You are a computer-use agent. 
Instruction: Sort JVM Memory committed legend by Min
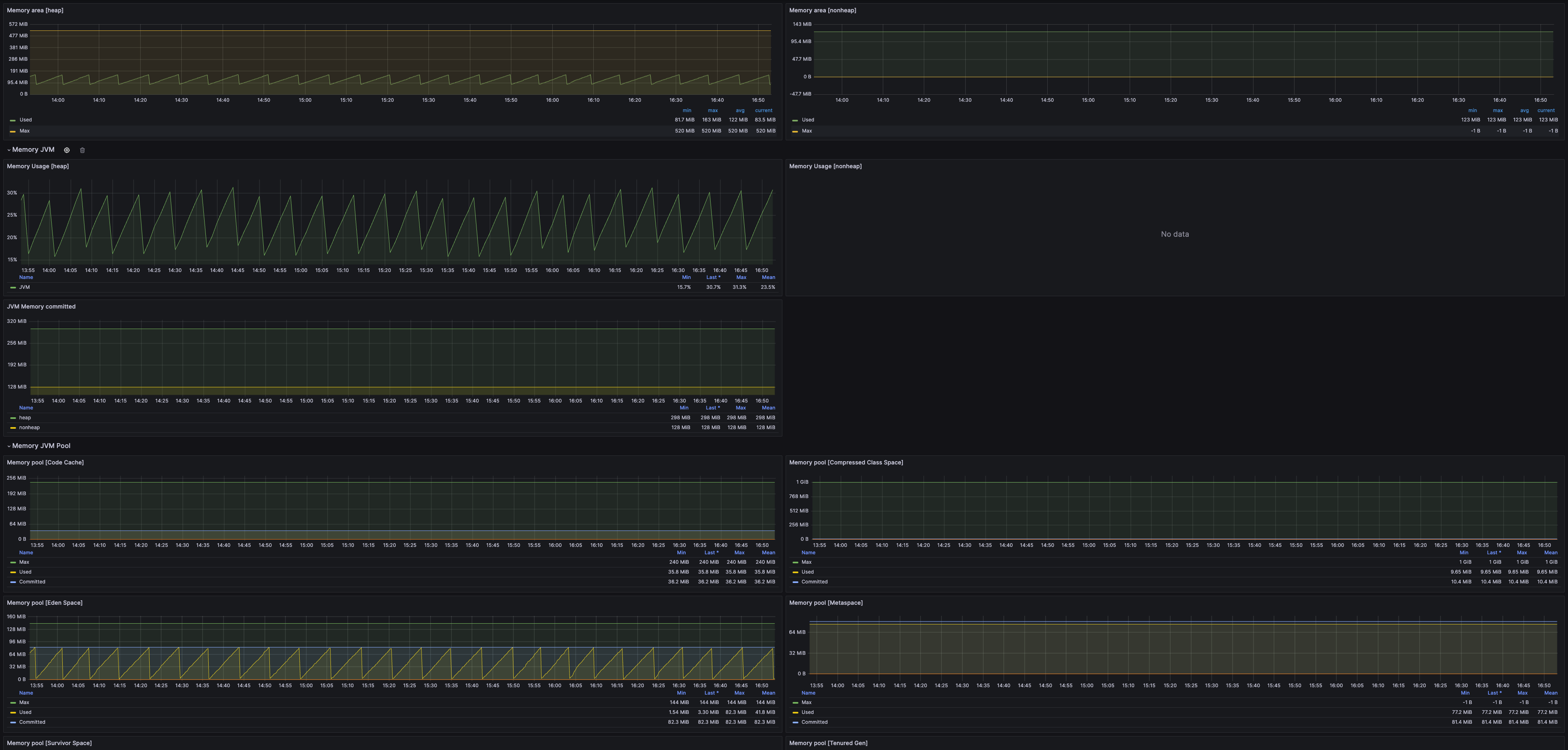pos(684,408)
